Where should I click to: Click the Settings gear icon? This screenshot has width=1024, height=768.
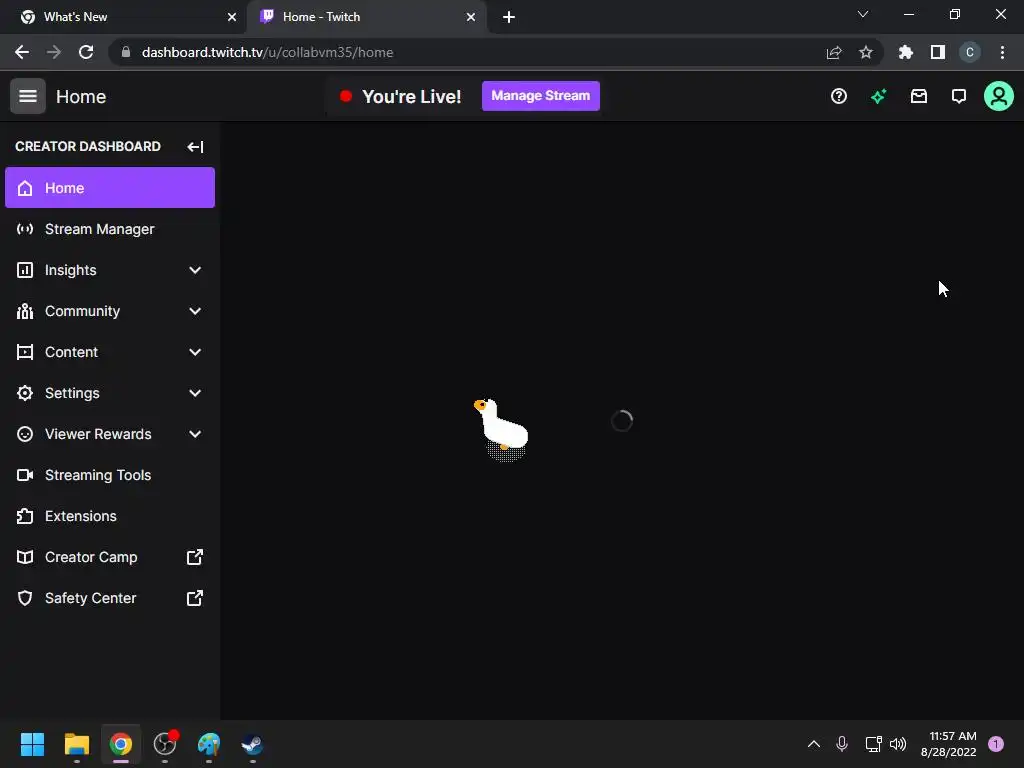point(25,393)
